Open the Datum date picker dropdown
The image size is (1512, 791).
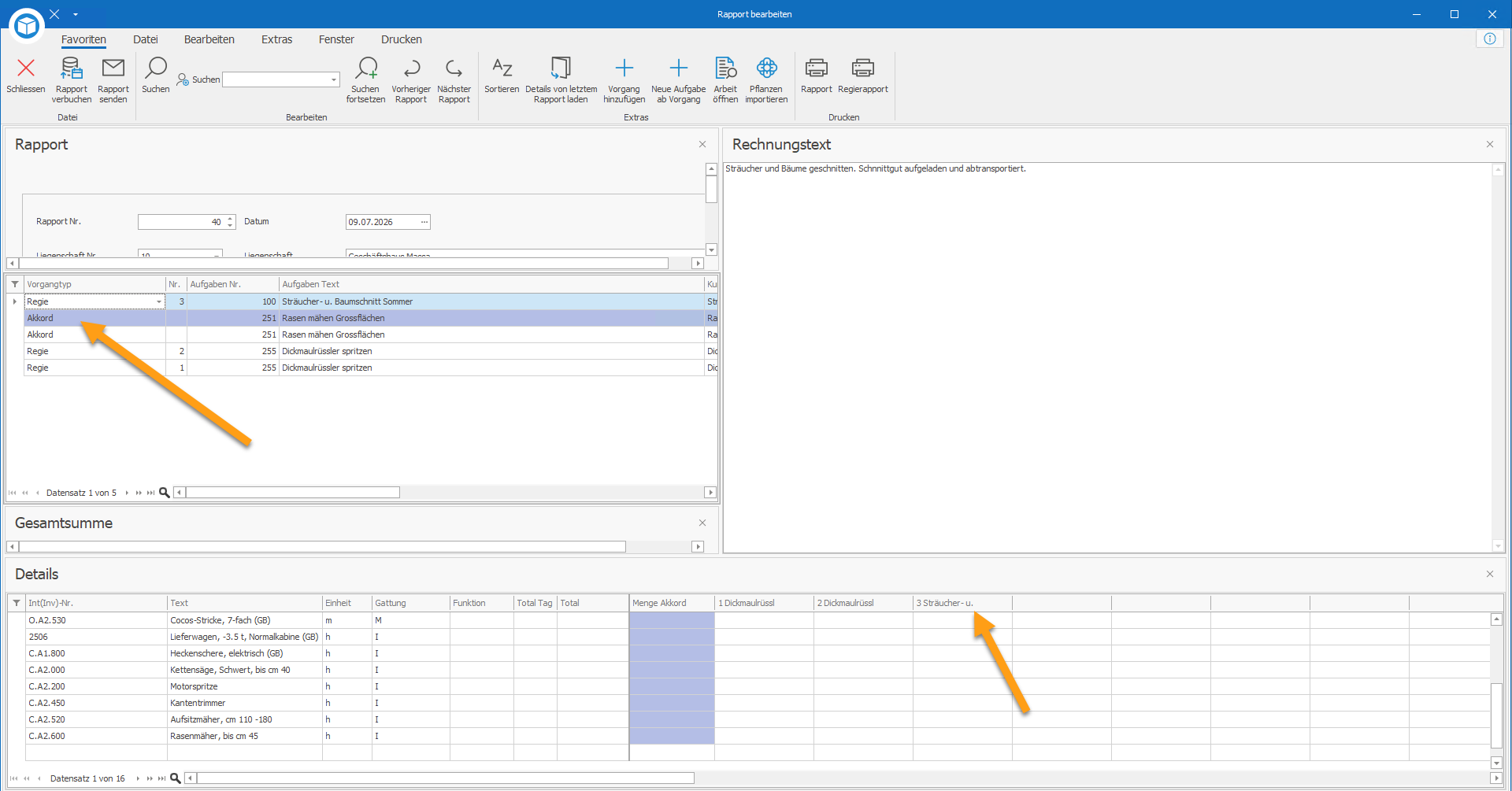coord(424,222)
